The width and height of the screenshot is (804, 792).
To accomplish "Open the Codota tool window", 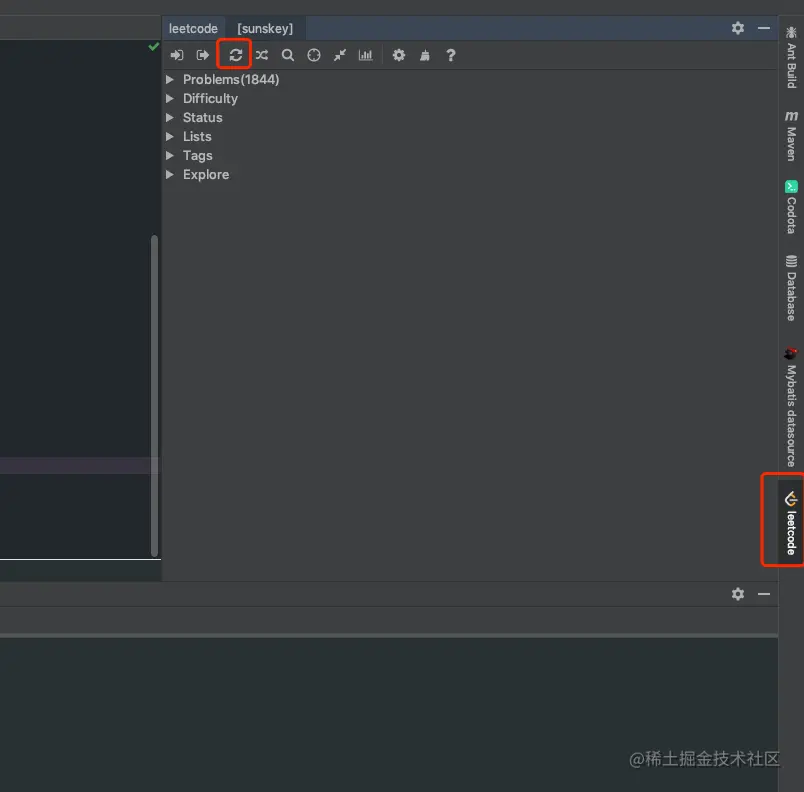I will click(791, 207).
